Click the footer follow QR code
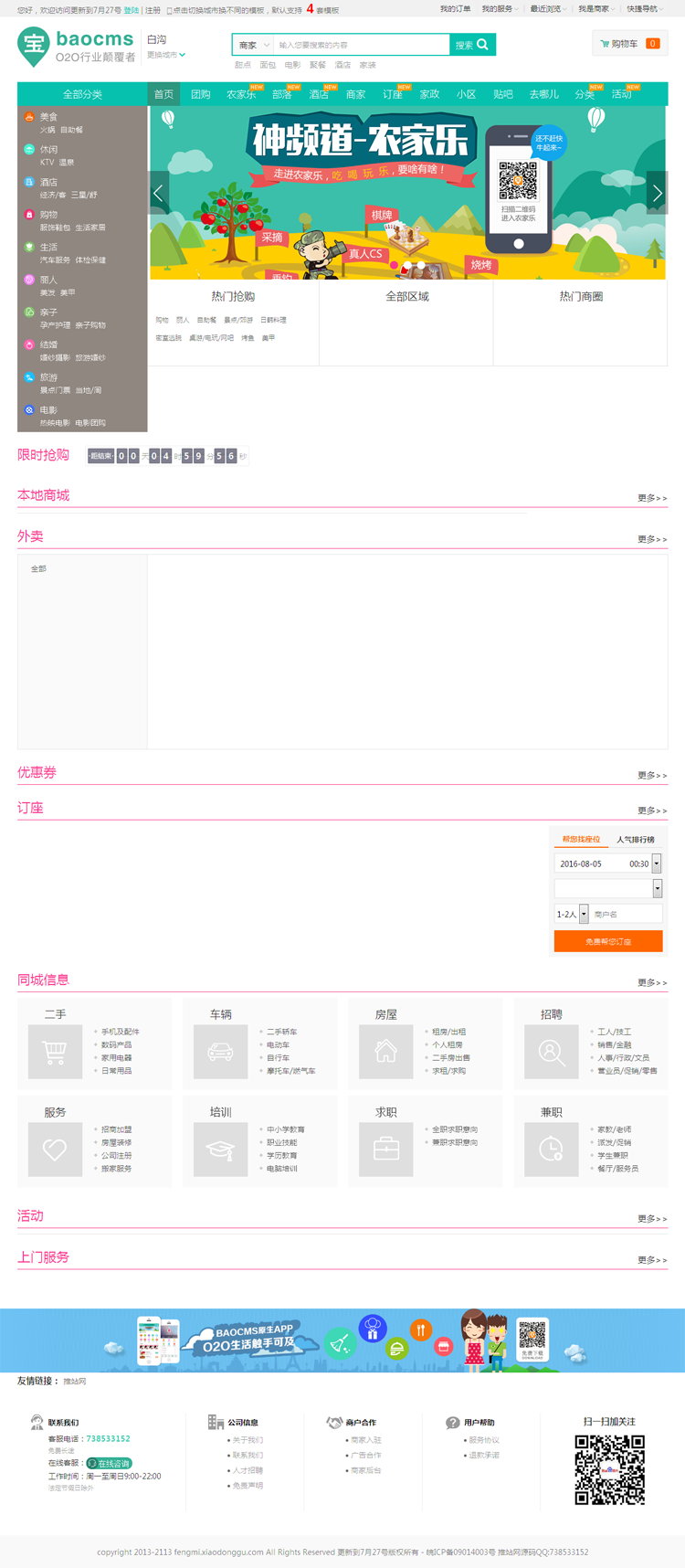 pos(609,1470)
